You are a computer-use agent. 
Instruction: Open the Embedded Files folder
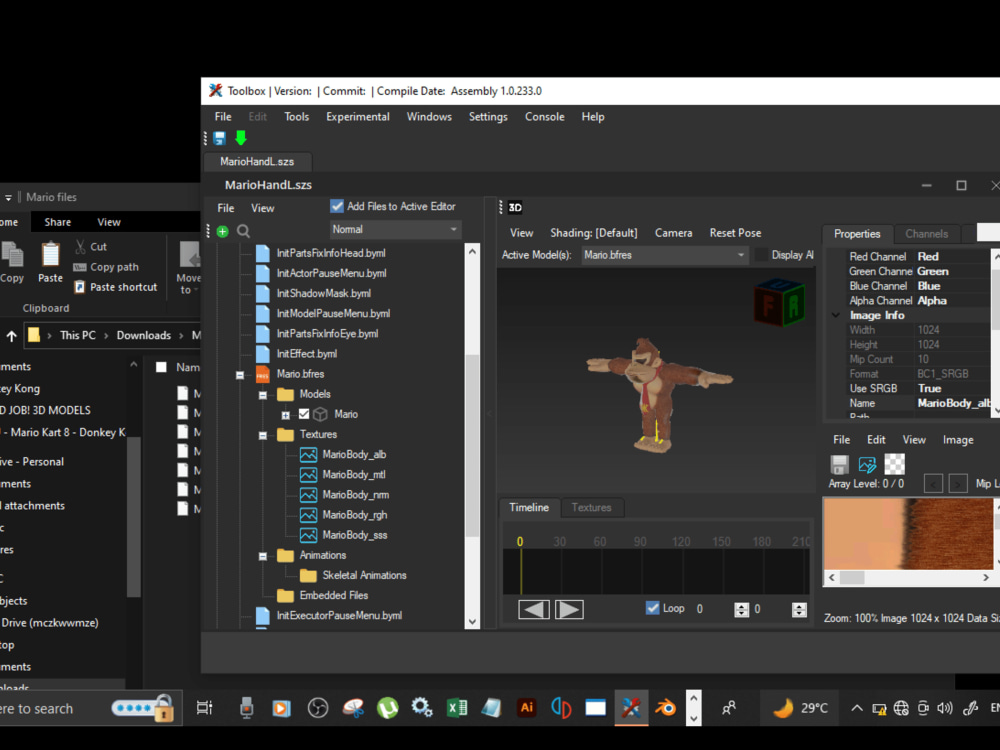tap(334, 596)
